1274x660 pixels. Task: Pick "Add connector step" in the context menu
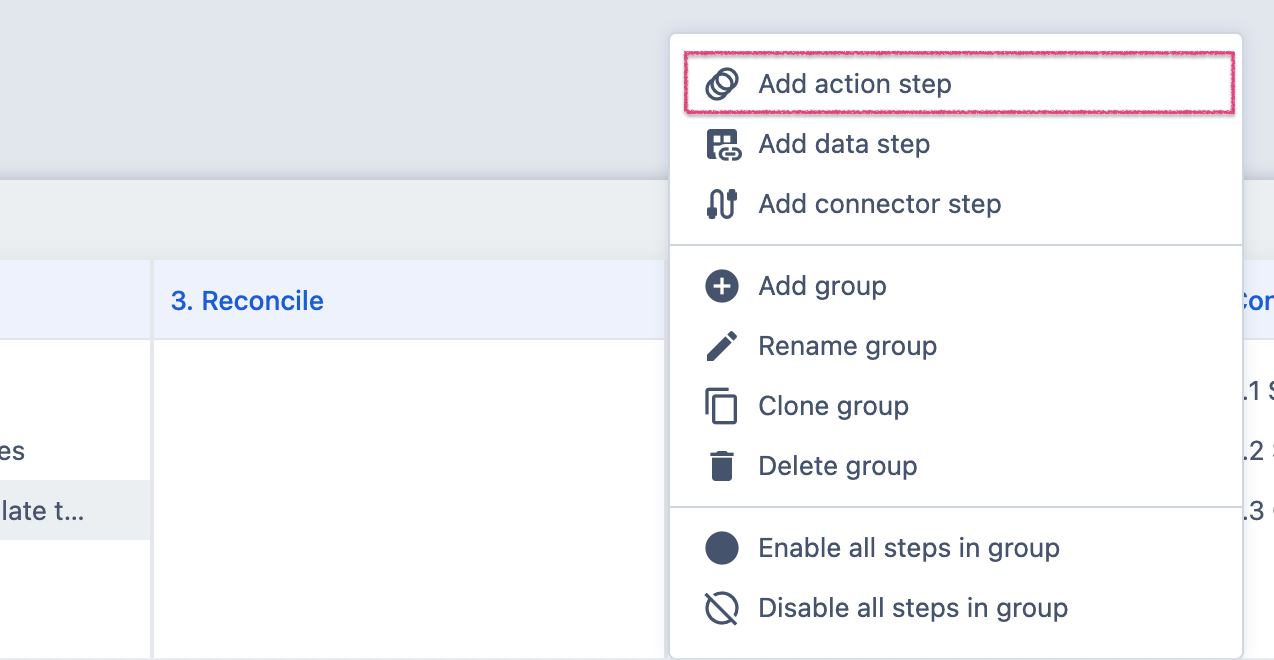[879, 204]
